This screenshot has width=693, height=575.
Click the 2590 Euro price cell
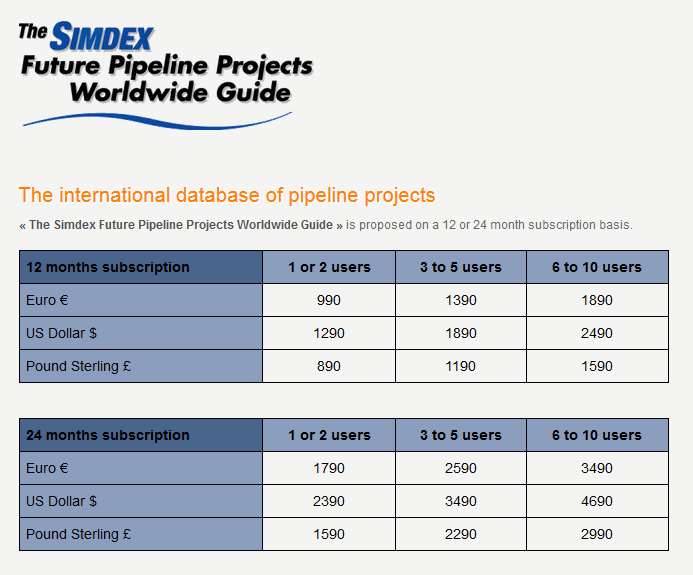tap(460, 468)
